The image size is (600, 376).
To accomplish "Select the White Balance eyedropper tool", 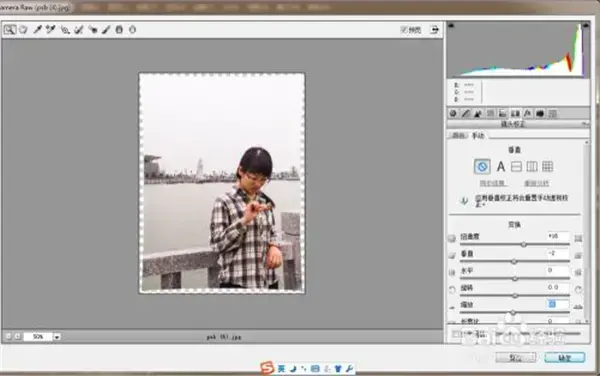I will pos(38,29).
